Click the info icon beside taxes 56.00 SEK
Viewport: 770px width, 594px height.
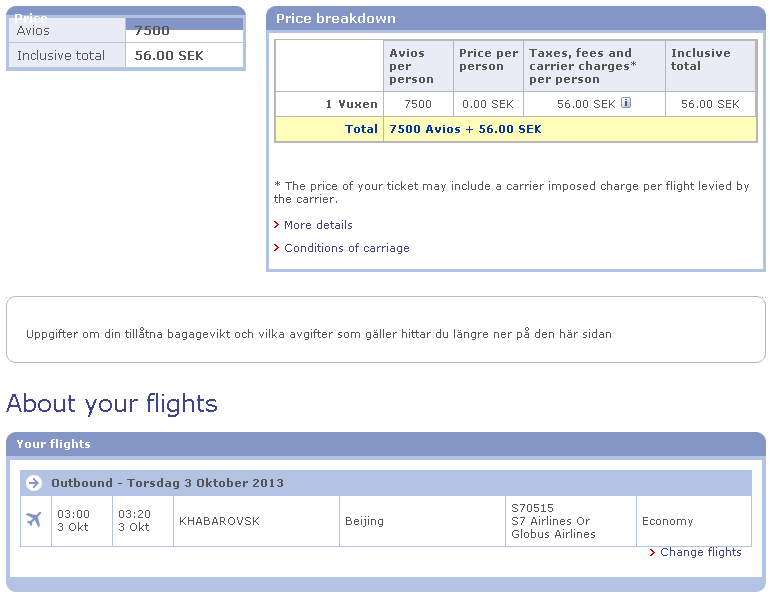pyautogui.click(x=626, y=103)
